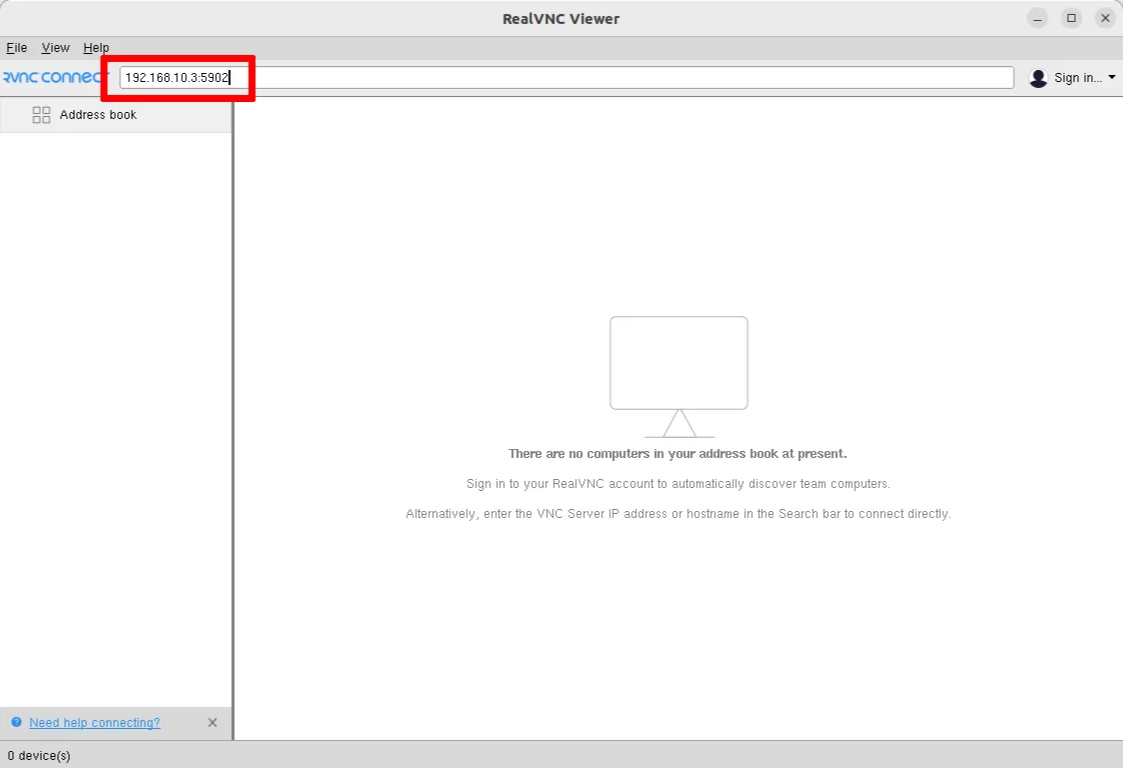
Task: Expand the Sign in dropdown arrow
Action: click(x=1112, y=78)
